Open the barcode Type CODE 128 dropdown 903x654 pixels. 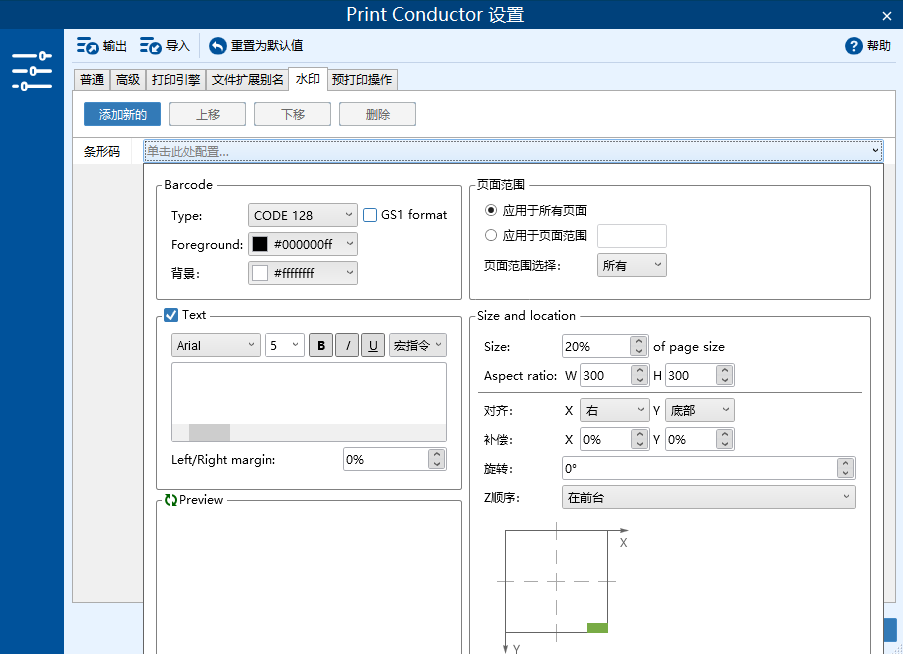[x=302, y=215]
